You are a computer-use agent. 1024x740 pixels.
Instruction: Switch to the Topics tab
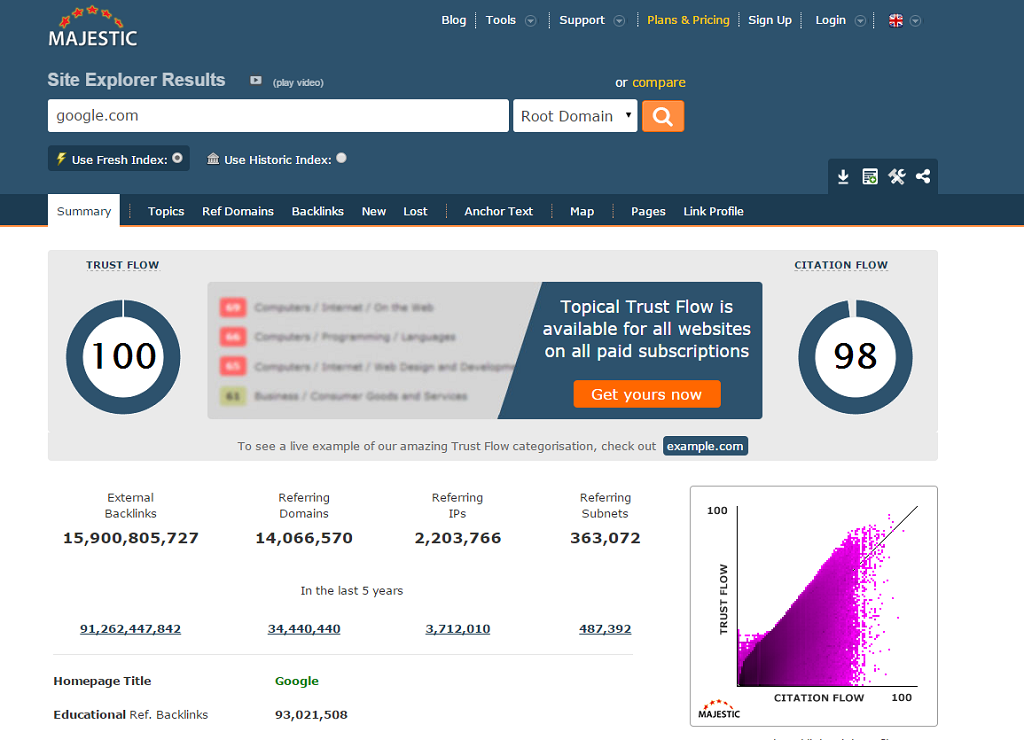(x=166, y=211)
